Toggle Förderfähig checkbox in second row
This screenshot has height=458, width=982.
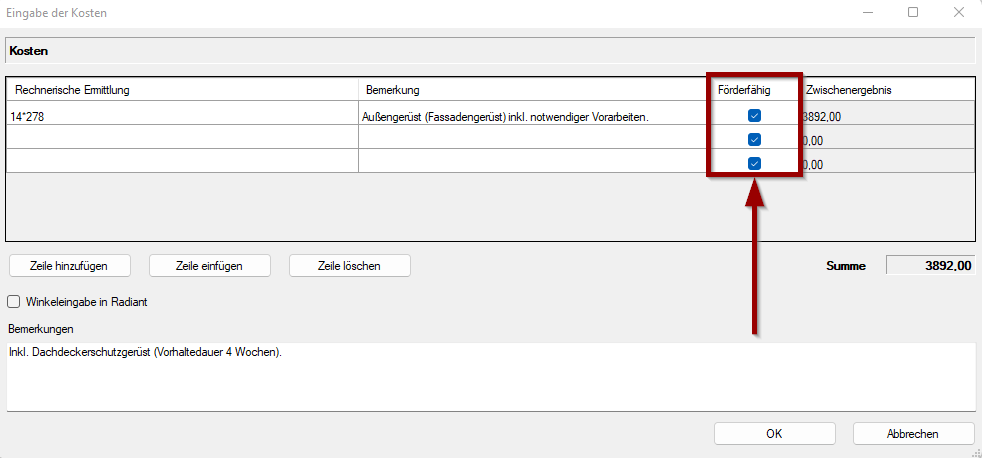(x=755, y=140)
